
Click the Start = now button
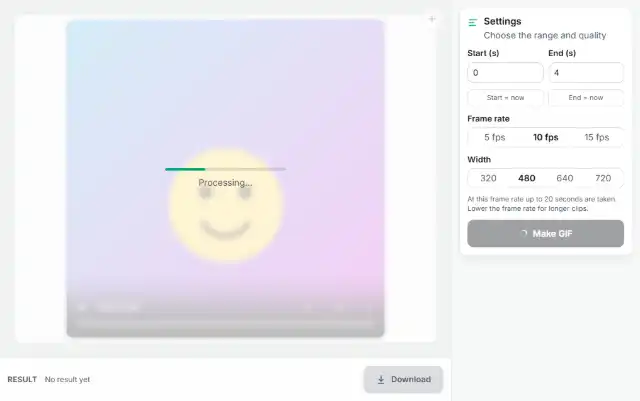(x=505, y=98)
